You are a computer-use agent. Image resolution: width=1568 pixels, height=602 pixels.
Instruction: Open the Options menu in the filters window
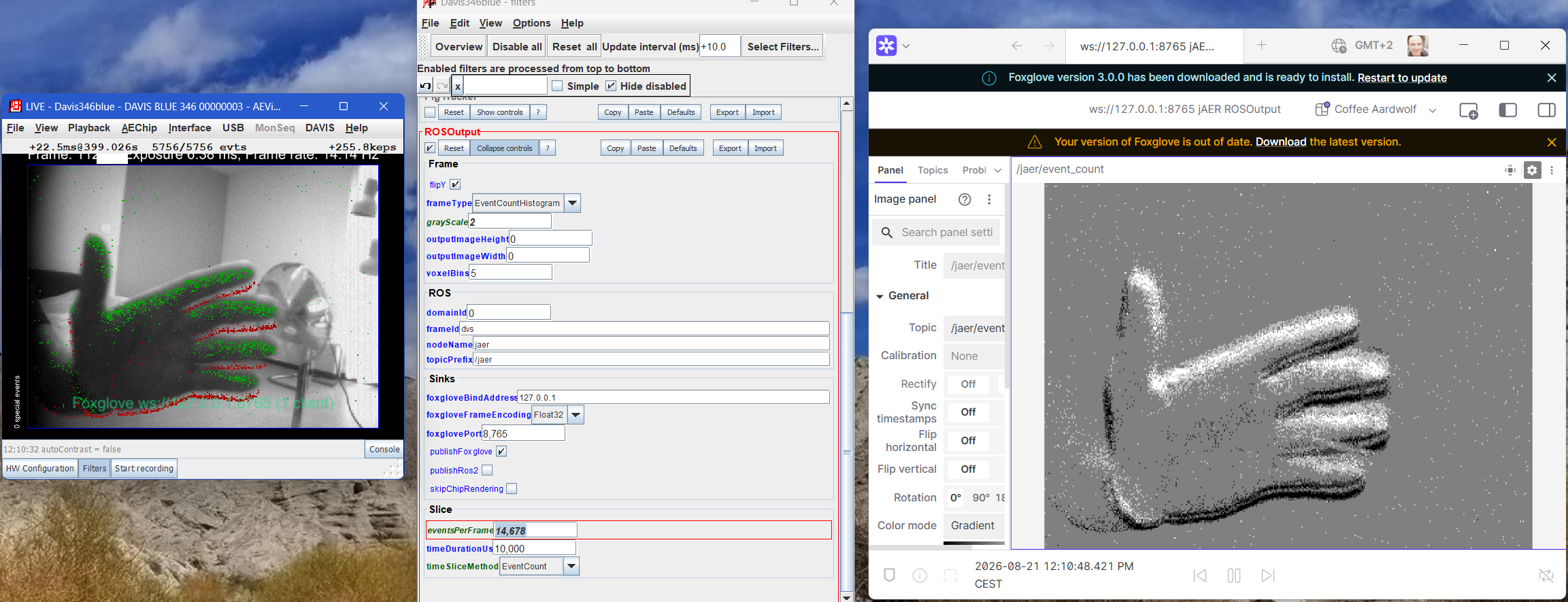coord(532,23)
